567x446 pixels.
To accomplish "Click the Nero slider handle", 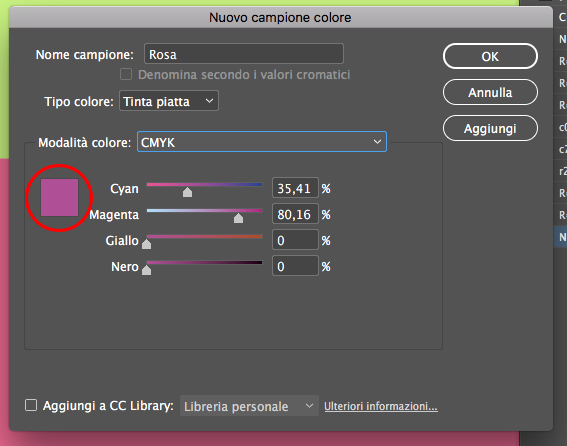I will click(146, 270).
